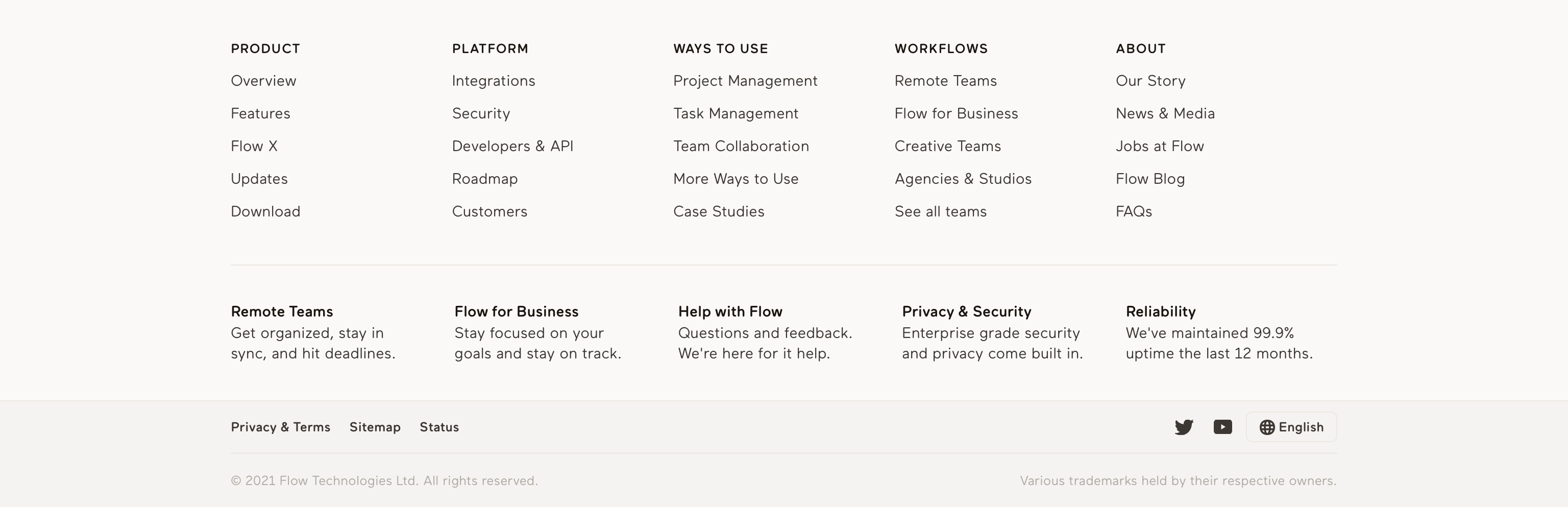Open Jobs at Flow link
1568x507 pixels.
(x=1160, y=146)
